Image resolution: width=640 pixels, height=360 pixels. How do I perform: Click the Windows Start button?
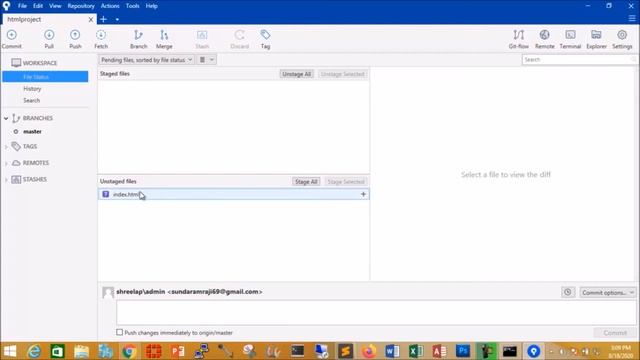coord(10,351)
